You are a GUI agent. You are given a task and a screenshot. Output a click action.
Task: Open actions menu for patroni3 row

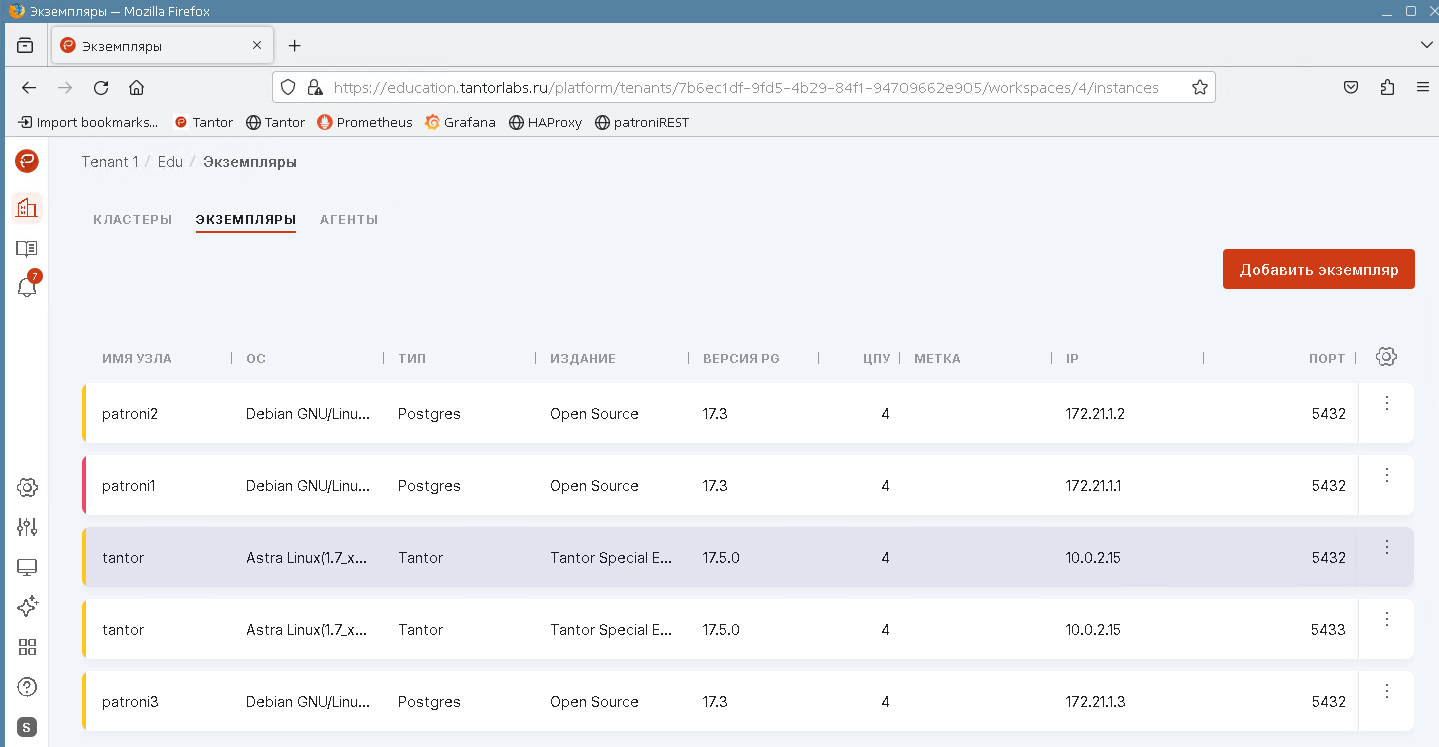pos(1386,691)
